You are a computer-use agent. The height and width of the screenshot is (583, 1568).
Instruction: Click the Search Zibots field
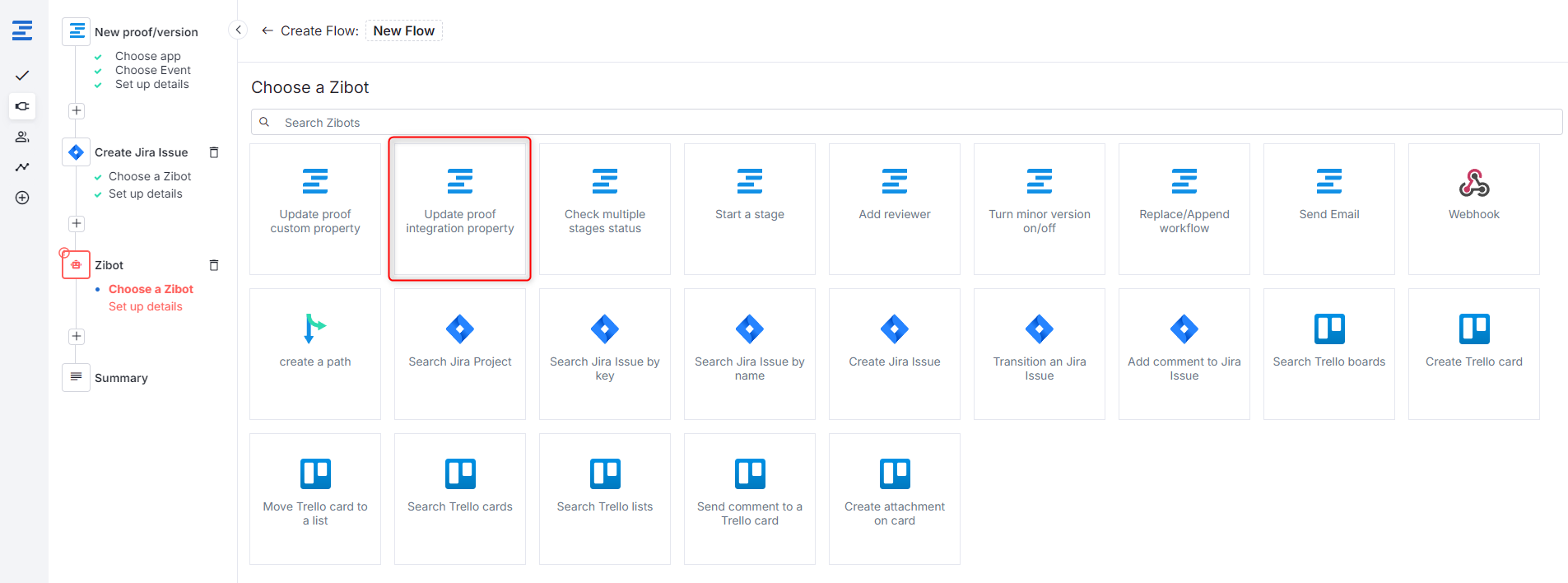tap(905, 123)
